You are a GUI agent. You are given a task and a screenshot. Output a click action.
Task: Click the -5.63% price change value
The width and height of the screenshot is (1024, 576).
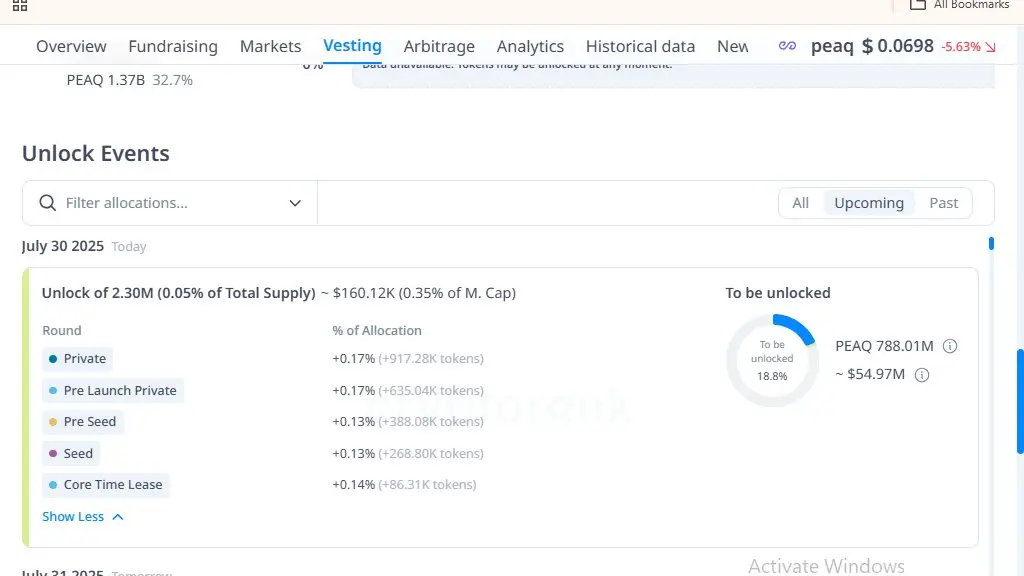(961, 47)
